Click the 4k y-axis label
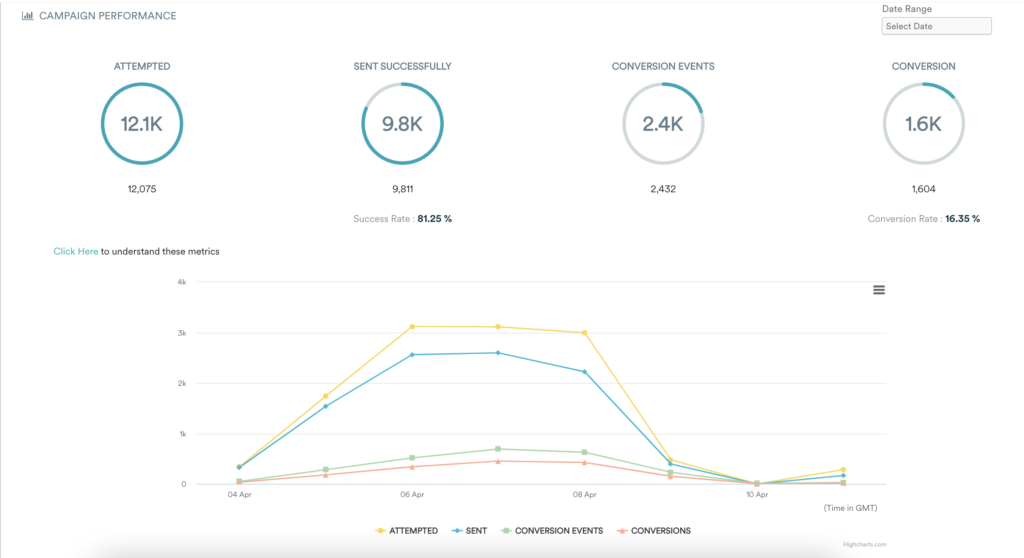 (182, 282)
